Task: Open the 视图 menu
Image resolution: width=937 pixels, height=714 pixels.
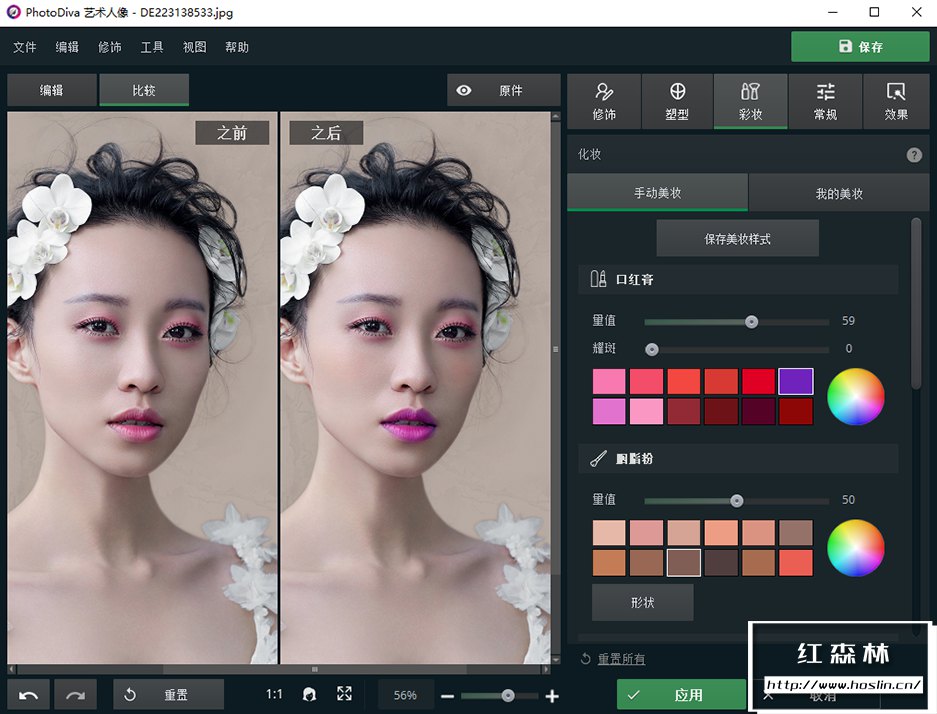Action: coord(194,47)
